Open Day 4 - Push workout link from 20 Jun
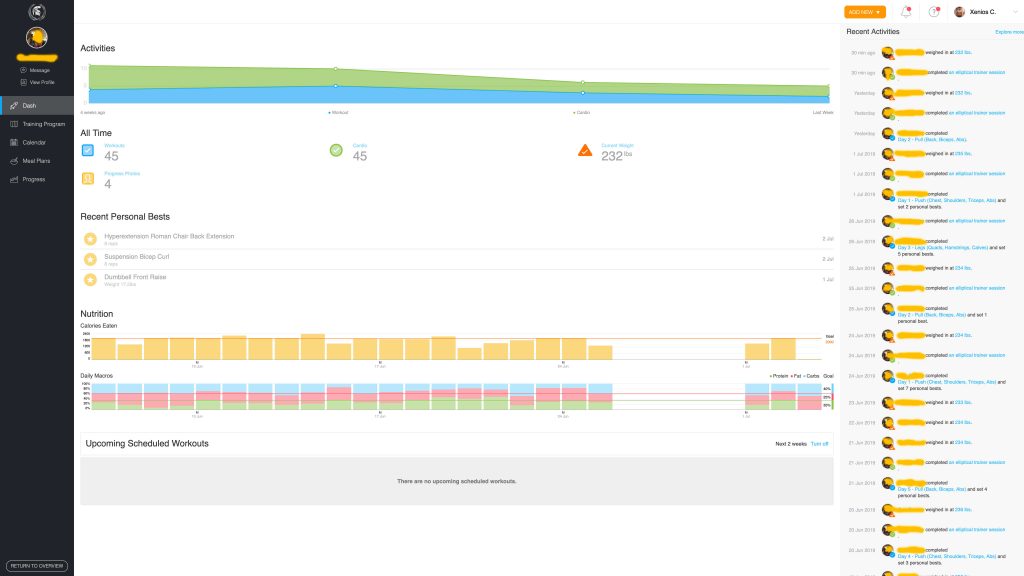The width and height of the screenshot is (1024, 576). (947, 556)
